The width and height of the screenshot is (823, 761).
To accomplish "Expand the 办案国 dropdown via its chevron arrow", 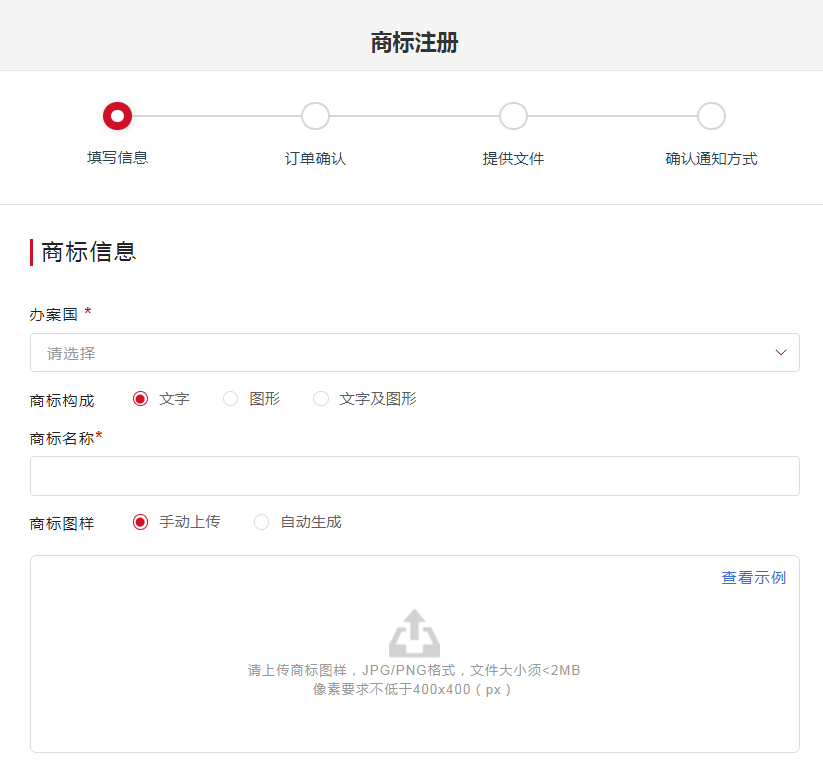I will 781,353.
